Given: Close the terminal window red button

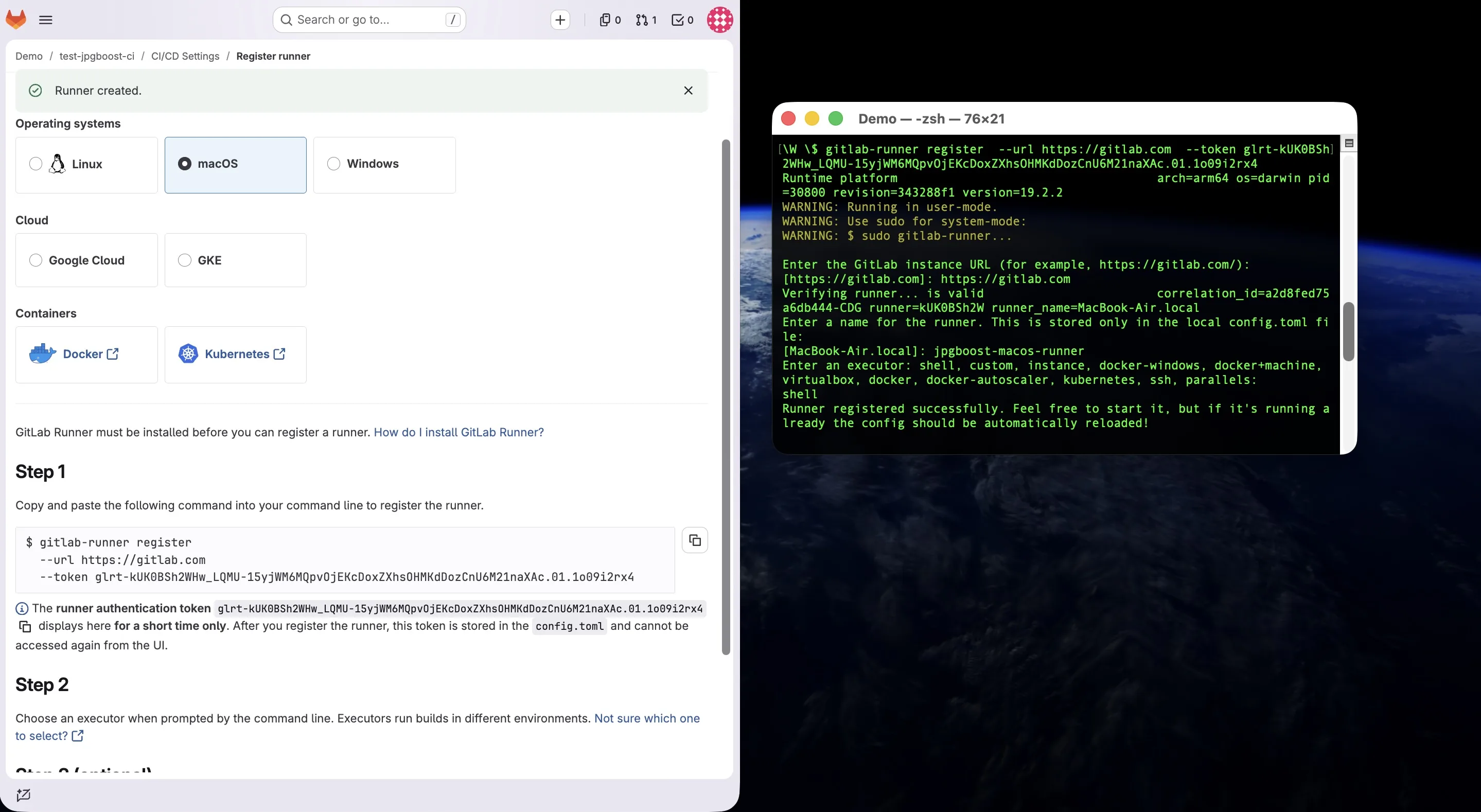Looking at the screenshot, I should click(788, 118).
